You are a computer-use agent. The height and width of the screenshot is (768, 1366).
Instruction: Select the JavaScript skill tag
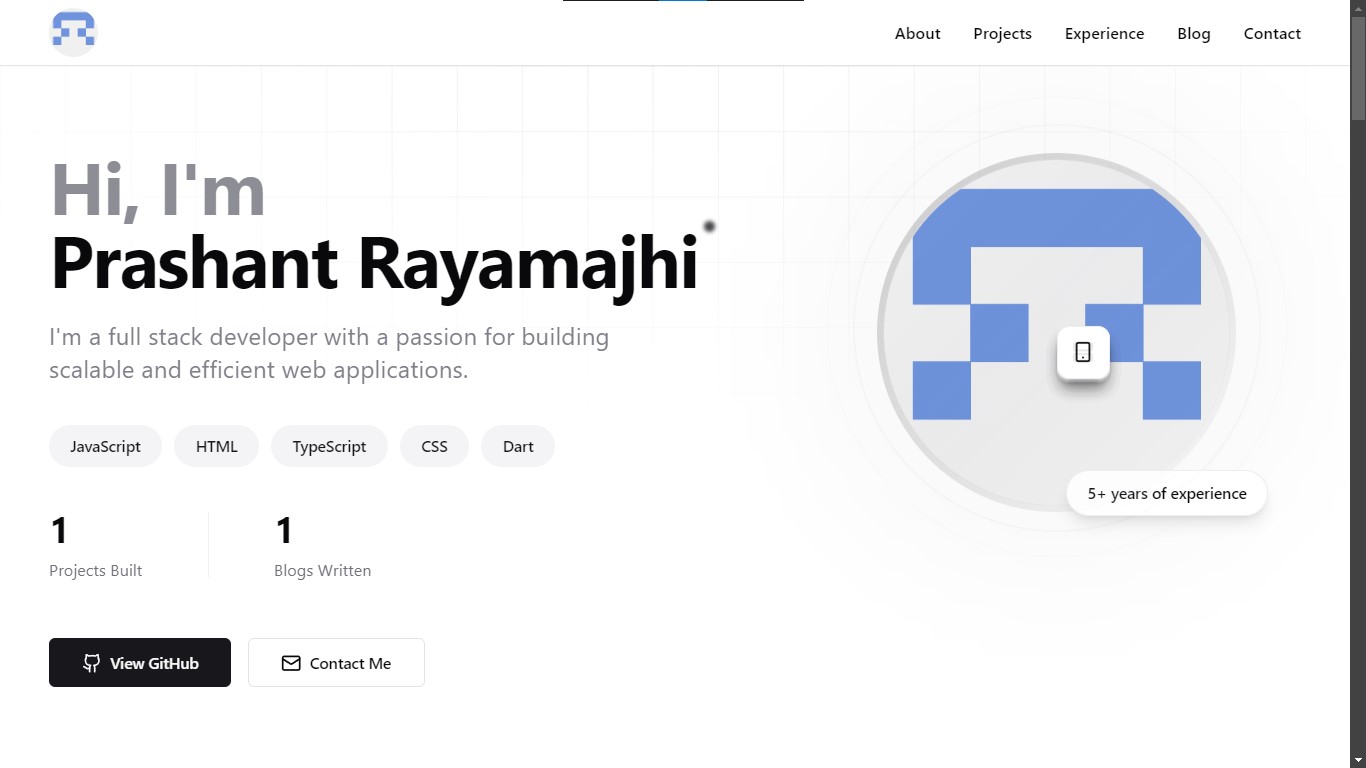[x=105, y=446]
